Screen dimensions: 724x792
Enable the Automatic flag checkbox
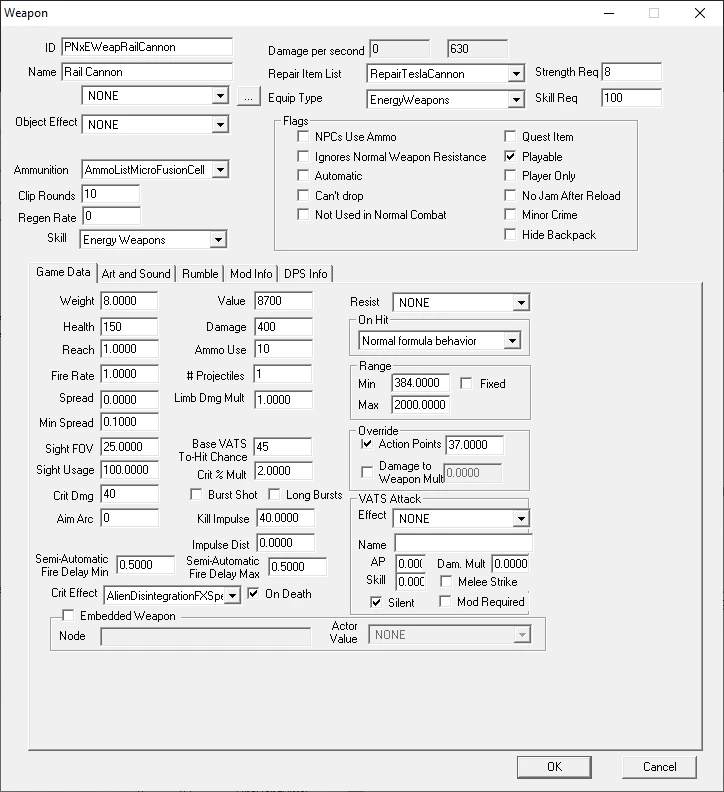(x=303, y=176)
